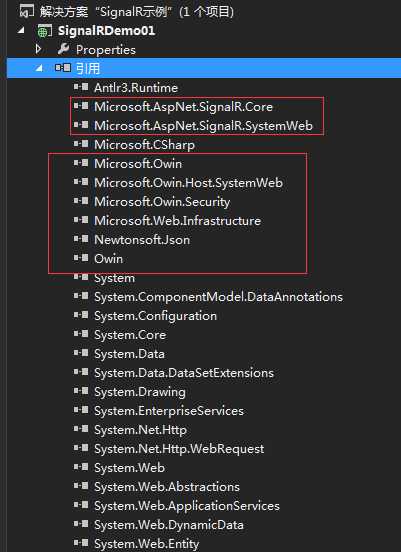
Task: Click the SignalRDemo01 web project icon
Action: (x=44, y=31)
